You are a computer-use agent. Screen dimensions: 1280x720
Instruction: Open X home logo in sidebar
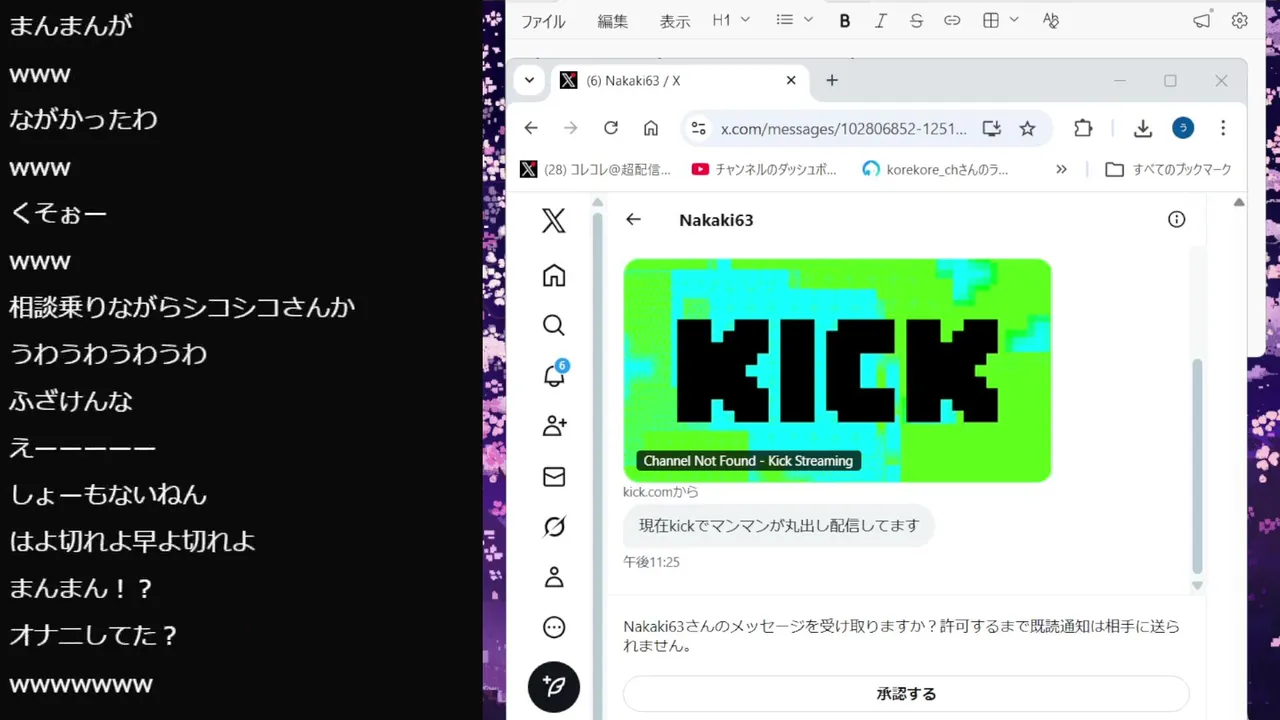[x=553, y=221]
